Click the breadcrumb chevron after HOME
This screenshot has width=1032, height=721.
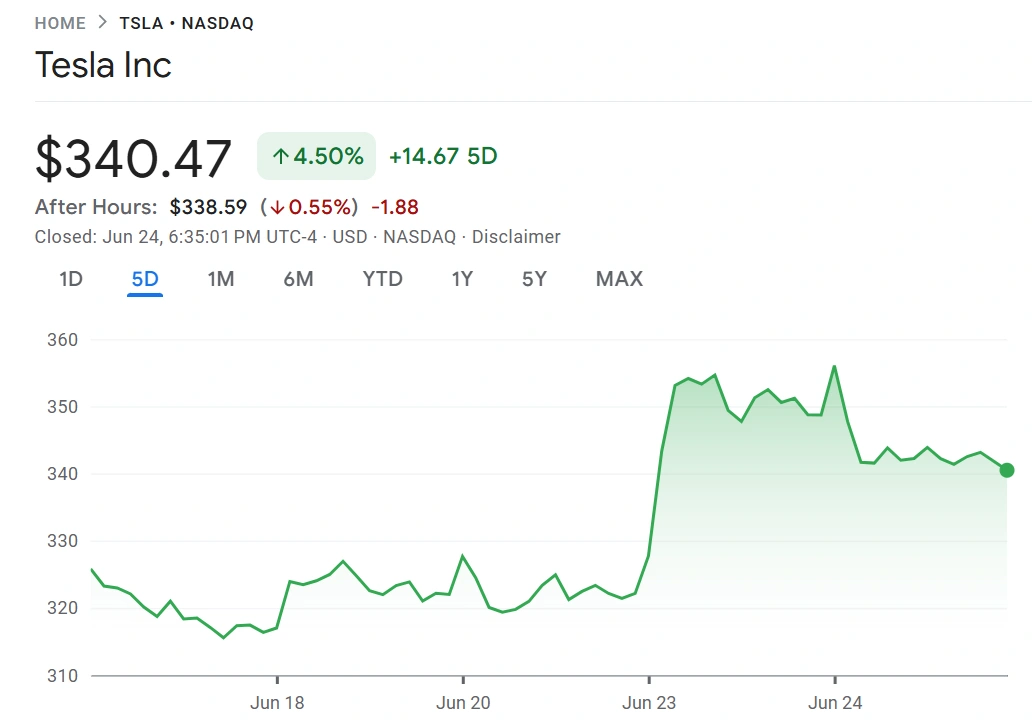pyautogui.click(x=102, y=22)
